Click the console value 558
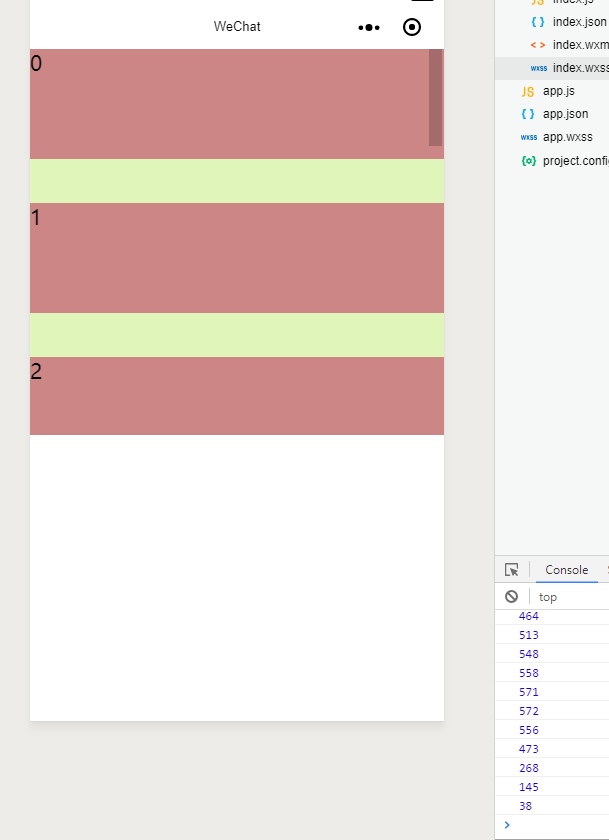 (x=529, y=673)
